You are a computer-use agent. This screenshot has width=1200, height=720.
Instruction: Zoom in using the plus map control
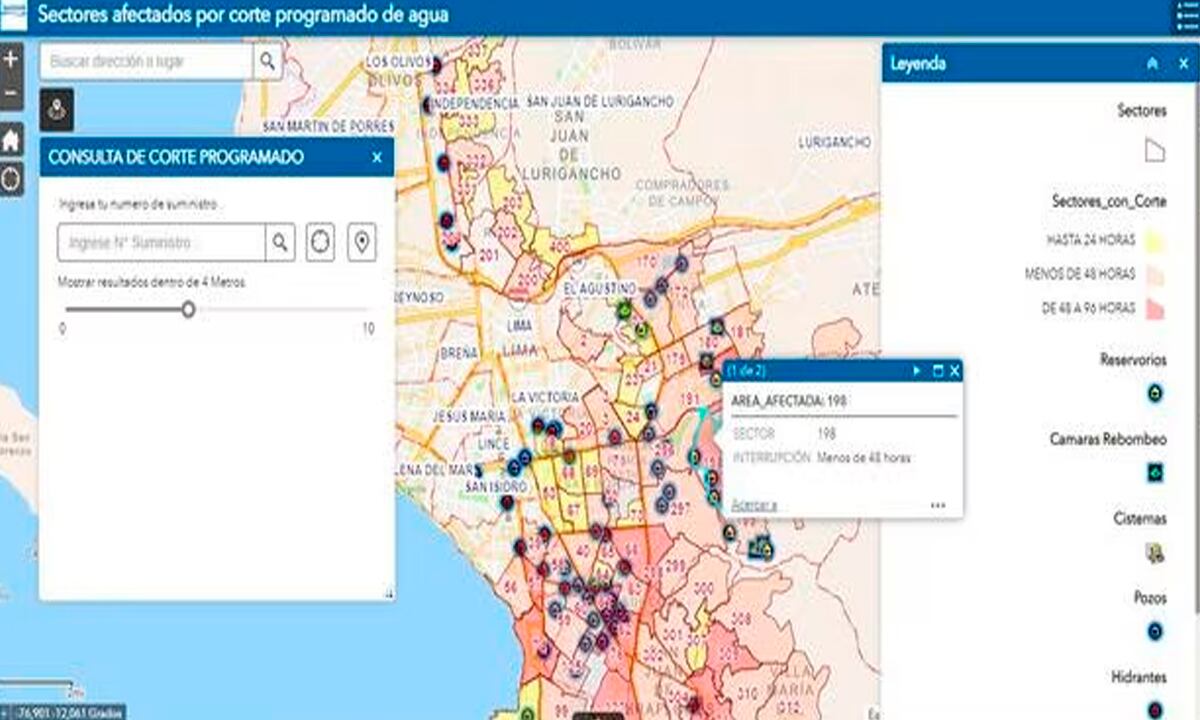[9, 61]
